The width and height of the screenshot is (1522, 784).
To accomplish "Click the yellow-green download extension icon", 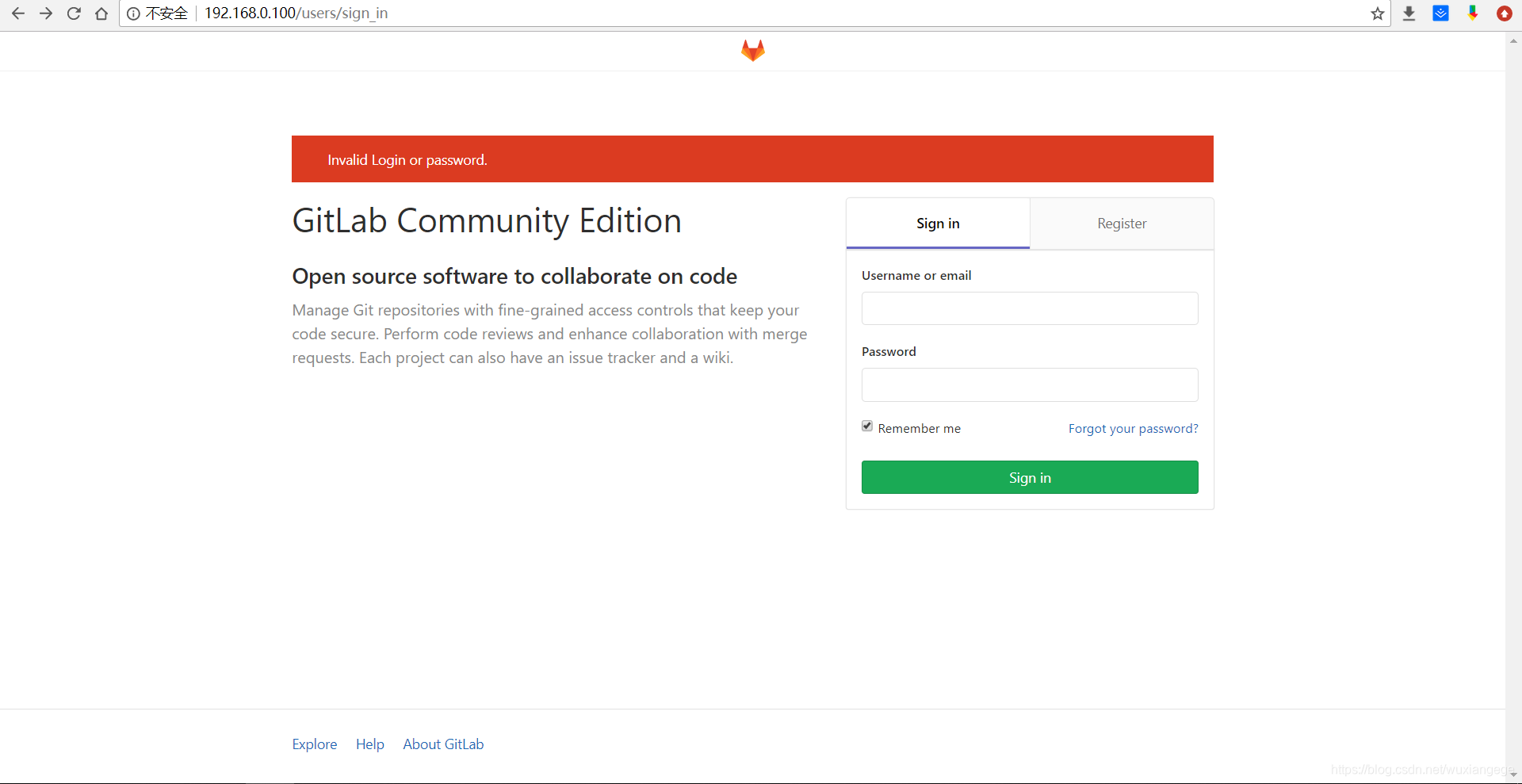I will (x=1473, y=13).
